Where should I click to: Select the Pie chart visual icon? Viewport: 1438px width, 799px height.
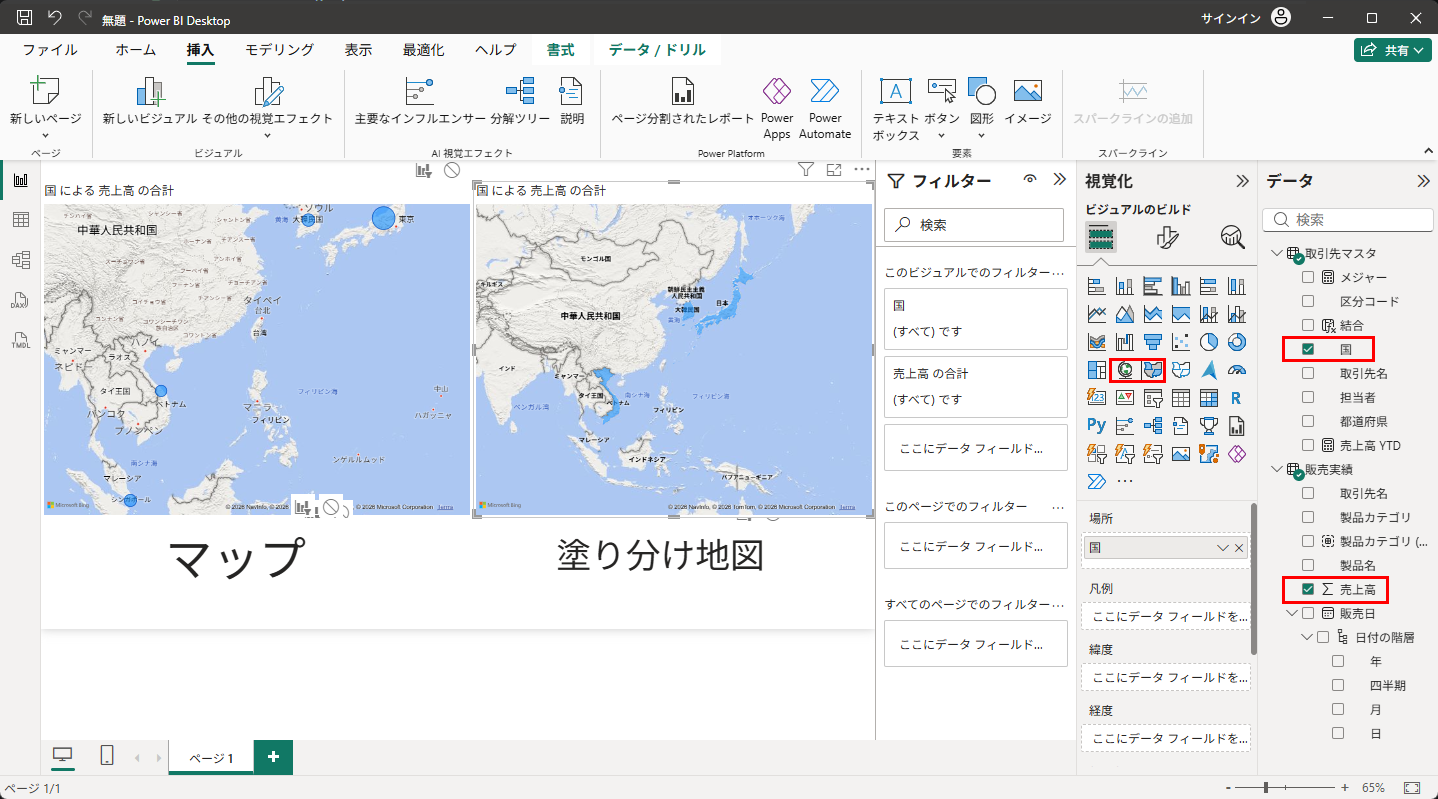(1209, 342)
